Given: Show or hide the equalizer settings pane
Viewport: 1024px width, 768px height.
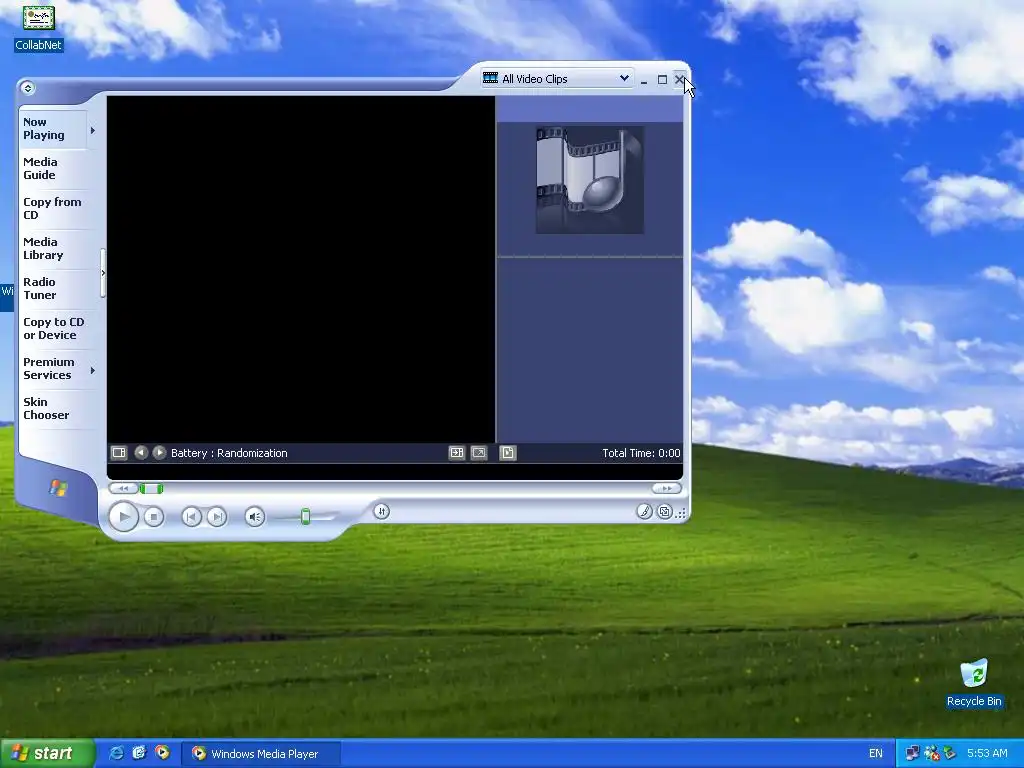Looking at the screenshot, I should coord(119,453).
